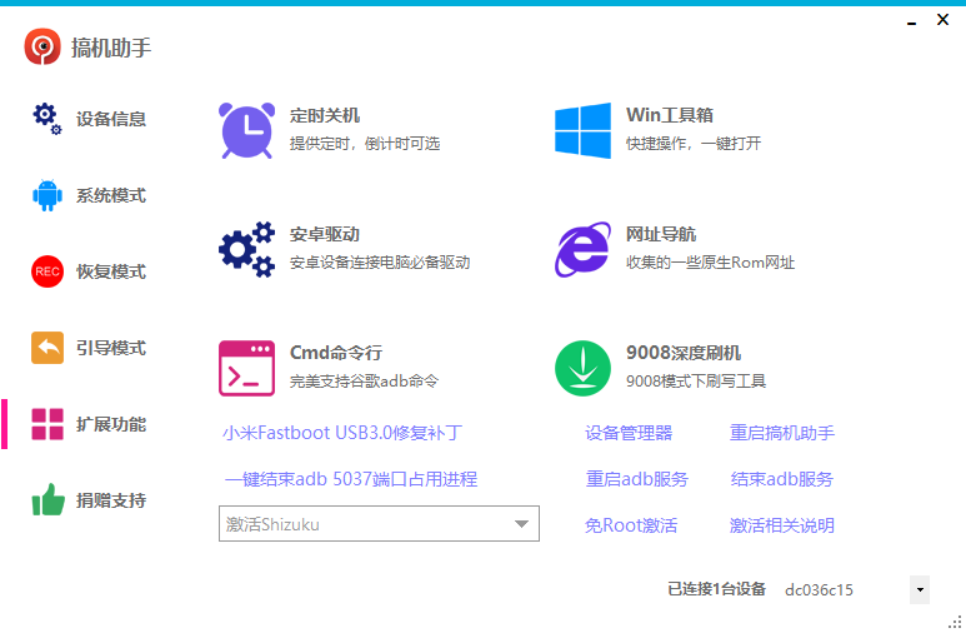Open the 定时关机 clock icon
This screenshot has height=633, width=966.
pos(246,128)
